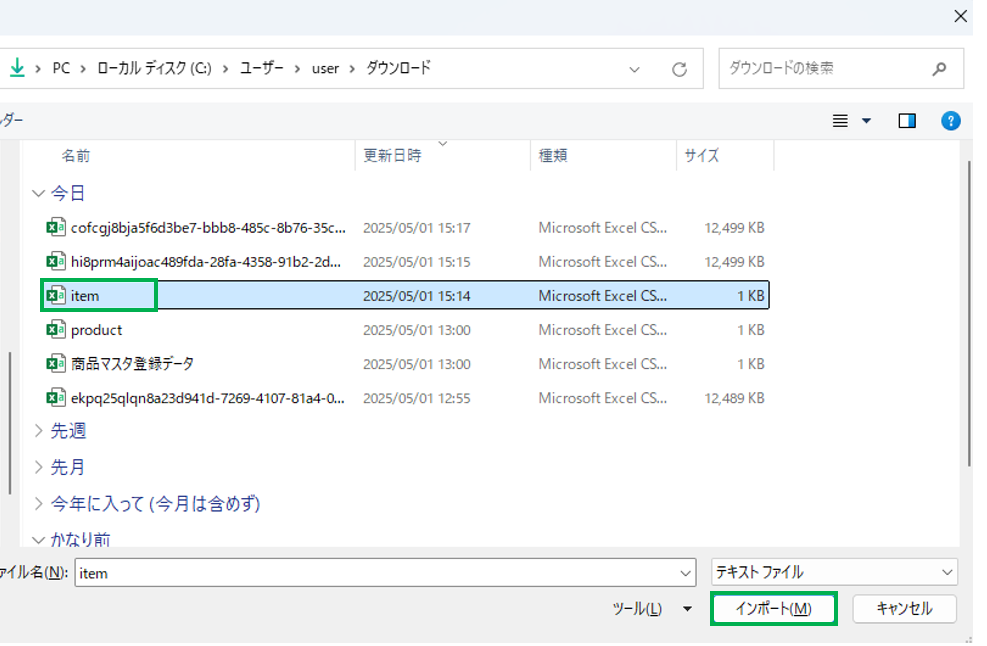The width and height of the screenshot is (987, 646).
Task: Open view options dropdown arrow
Action: point(866,120)
